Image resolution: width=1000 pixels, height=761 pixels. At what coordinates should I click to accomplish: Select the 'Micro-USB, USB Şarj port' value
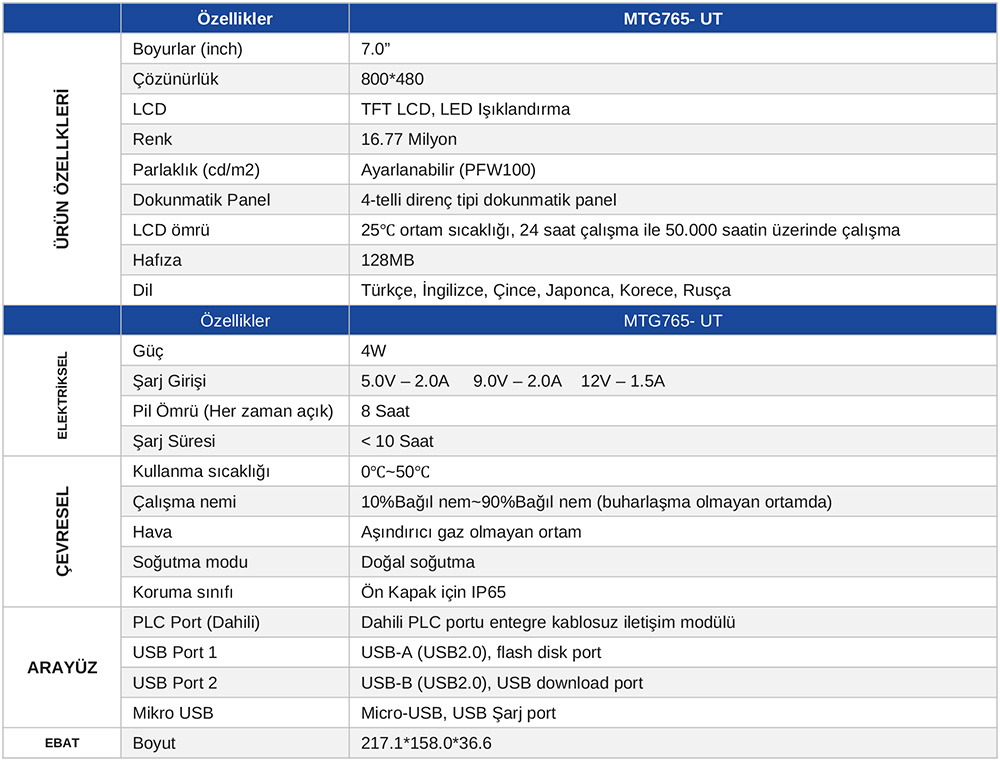tap(459, 713)
